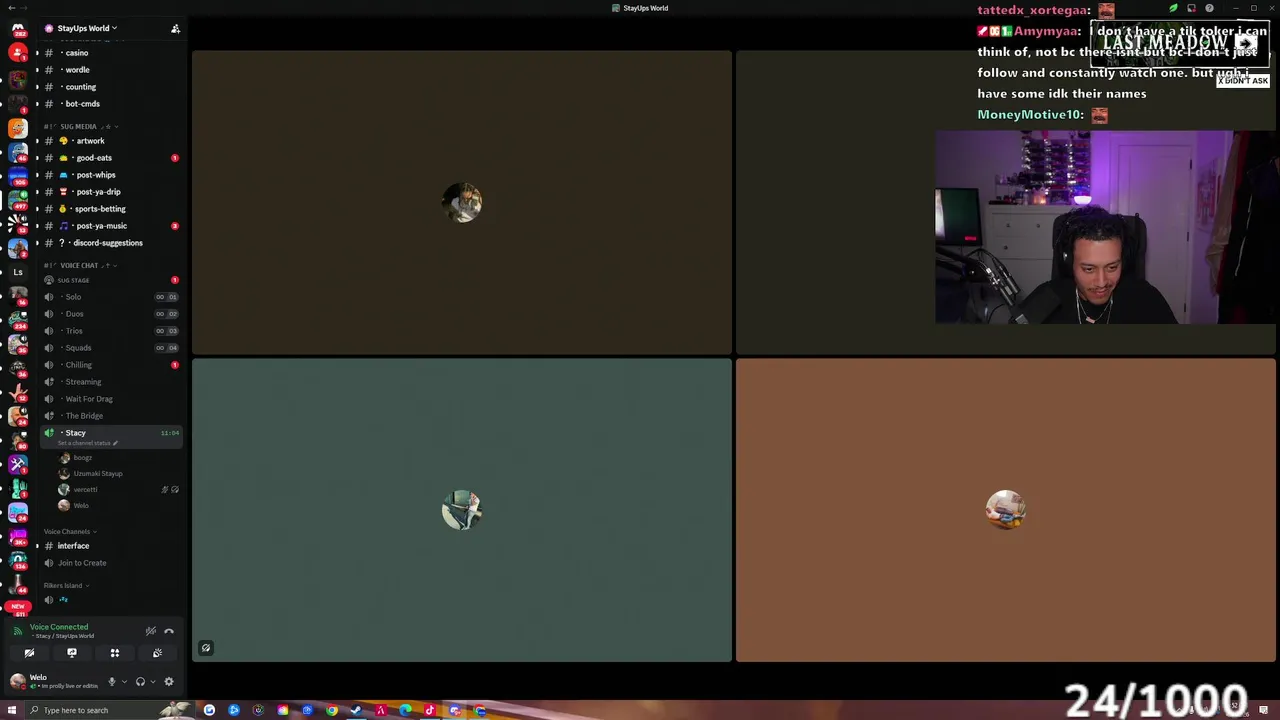Open Discord user settings gear
The width and height of the screenshot is (1280, 720).
169,682
